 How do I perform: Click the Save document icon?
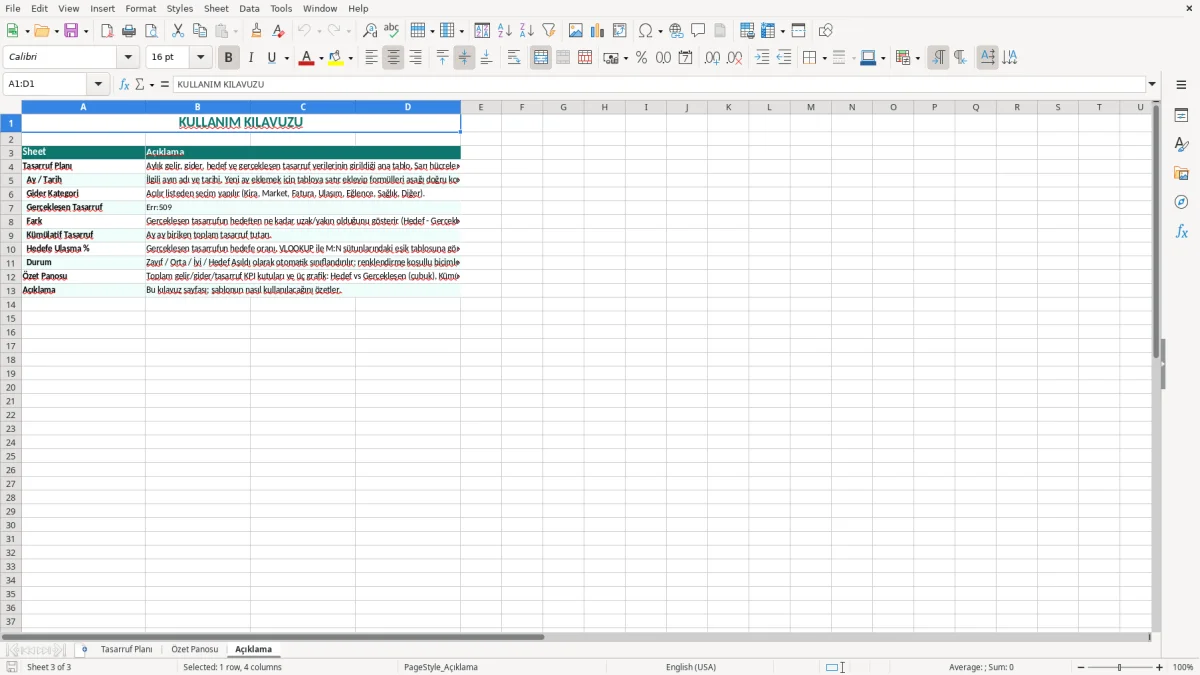tap(71, 31)
